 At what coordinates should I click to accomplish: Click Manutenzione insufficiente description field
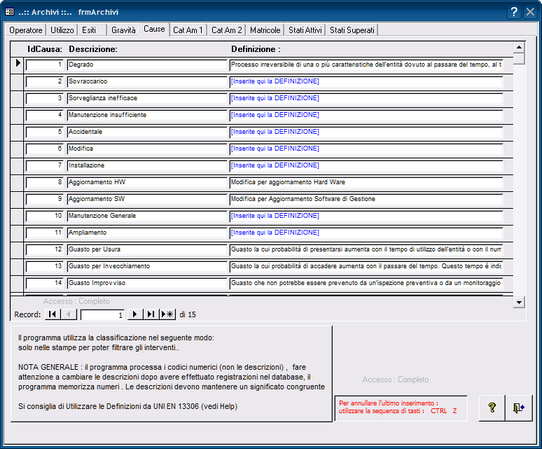pos(147,115)
